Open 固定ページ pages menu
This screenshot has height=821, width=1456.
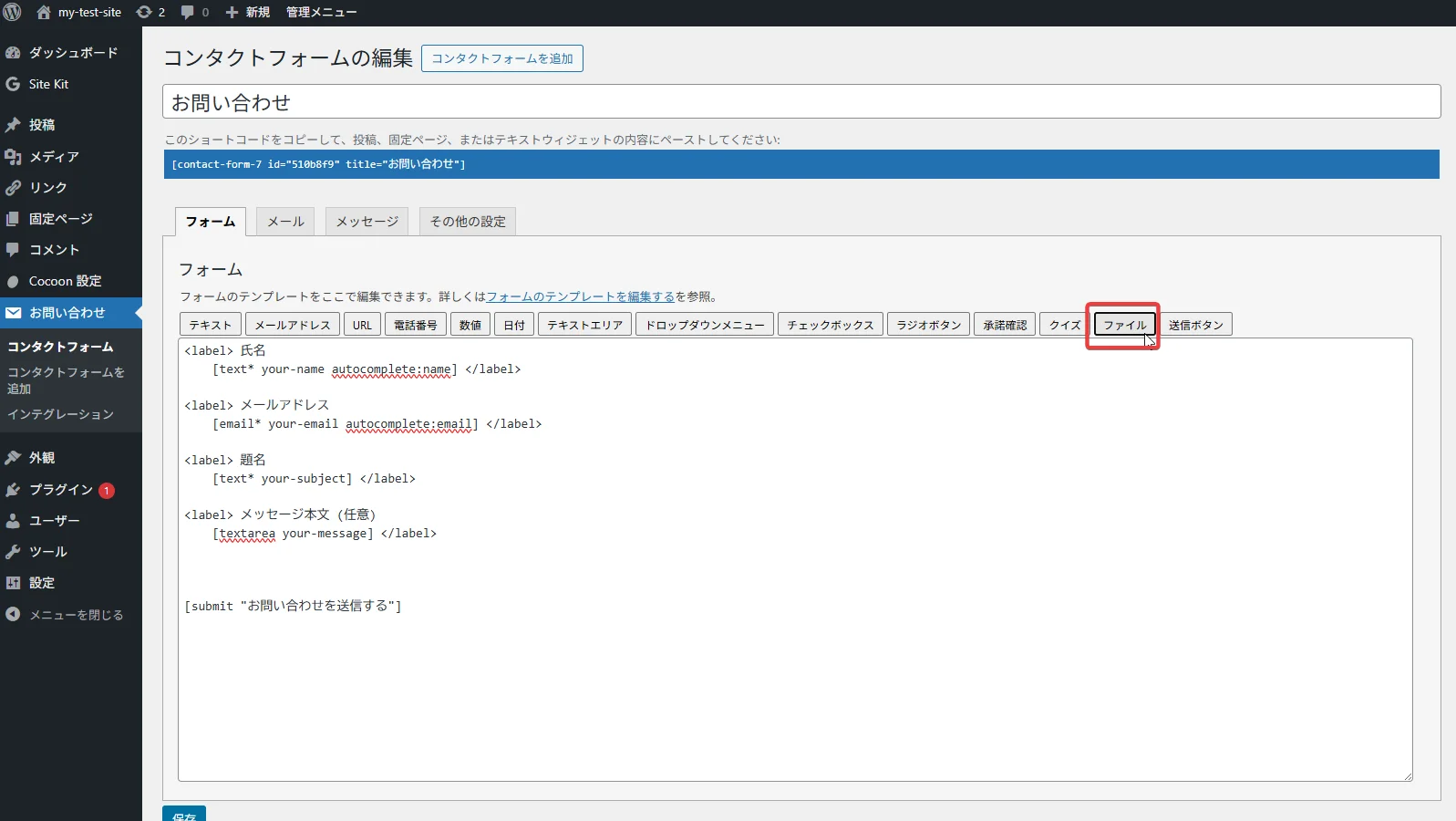point(71,219)
